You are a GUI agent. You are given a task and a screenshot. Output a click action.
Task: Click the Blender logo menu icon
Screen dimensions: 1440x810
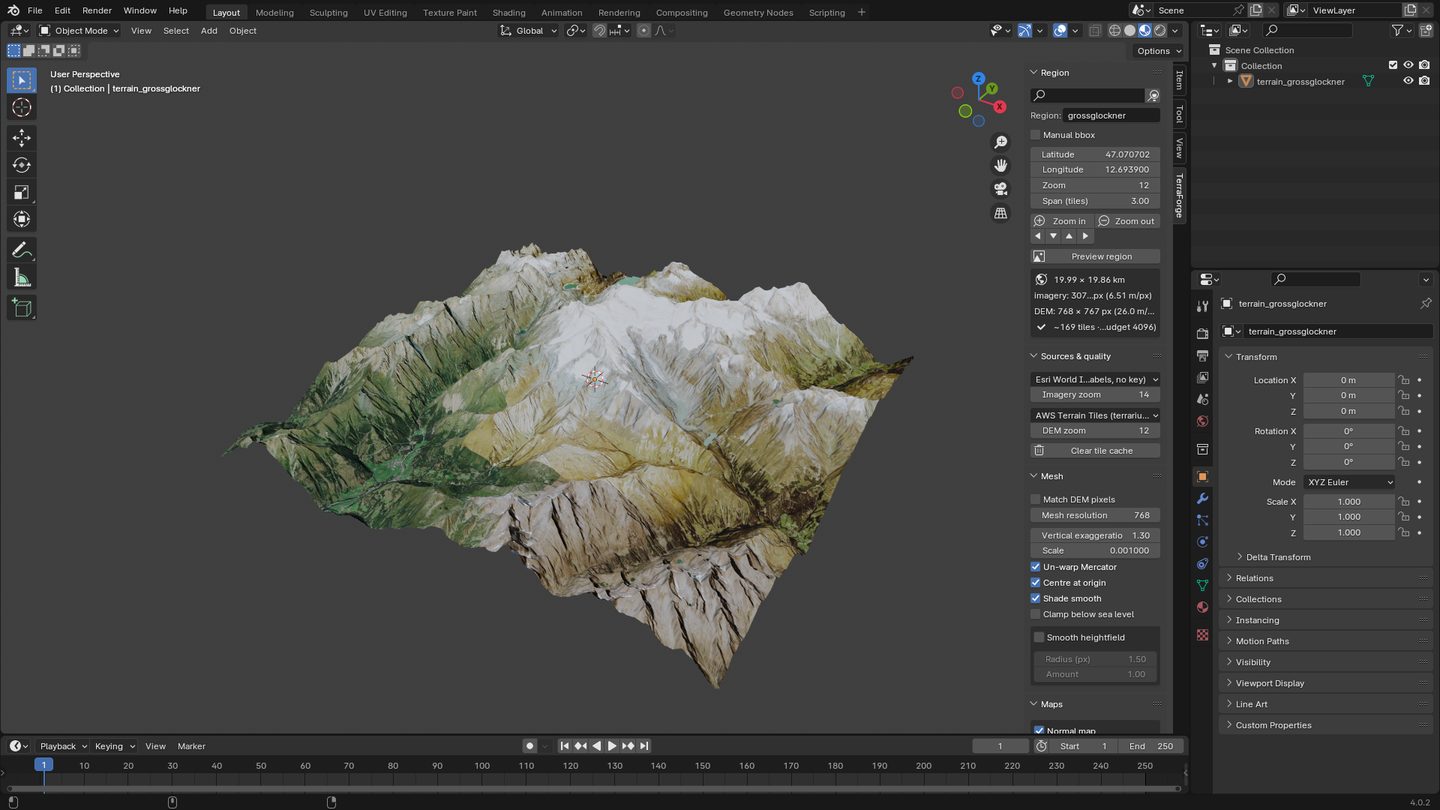point(12,10)
